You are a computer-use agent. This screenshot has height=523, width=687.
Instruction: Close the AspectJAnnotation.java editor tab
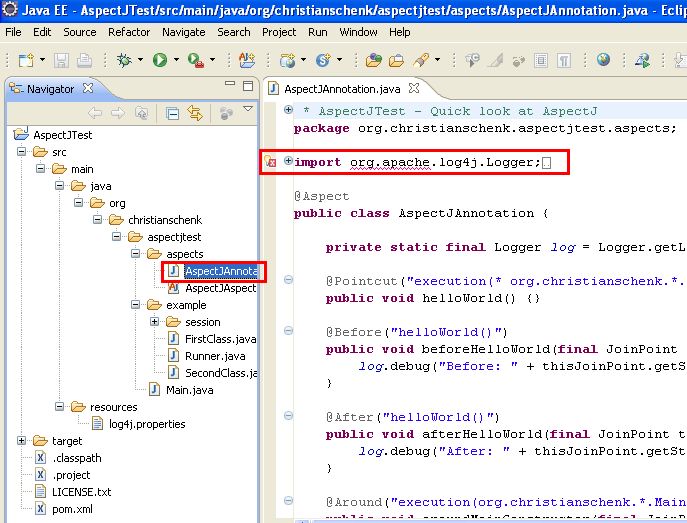tap(414, 88)
